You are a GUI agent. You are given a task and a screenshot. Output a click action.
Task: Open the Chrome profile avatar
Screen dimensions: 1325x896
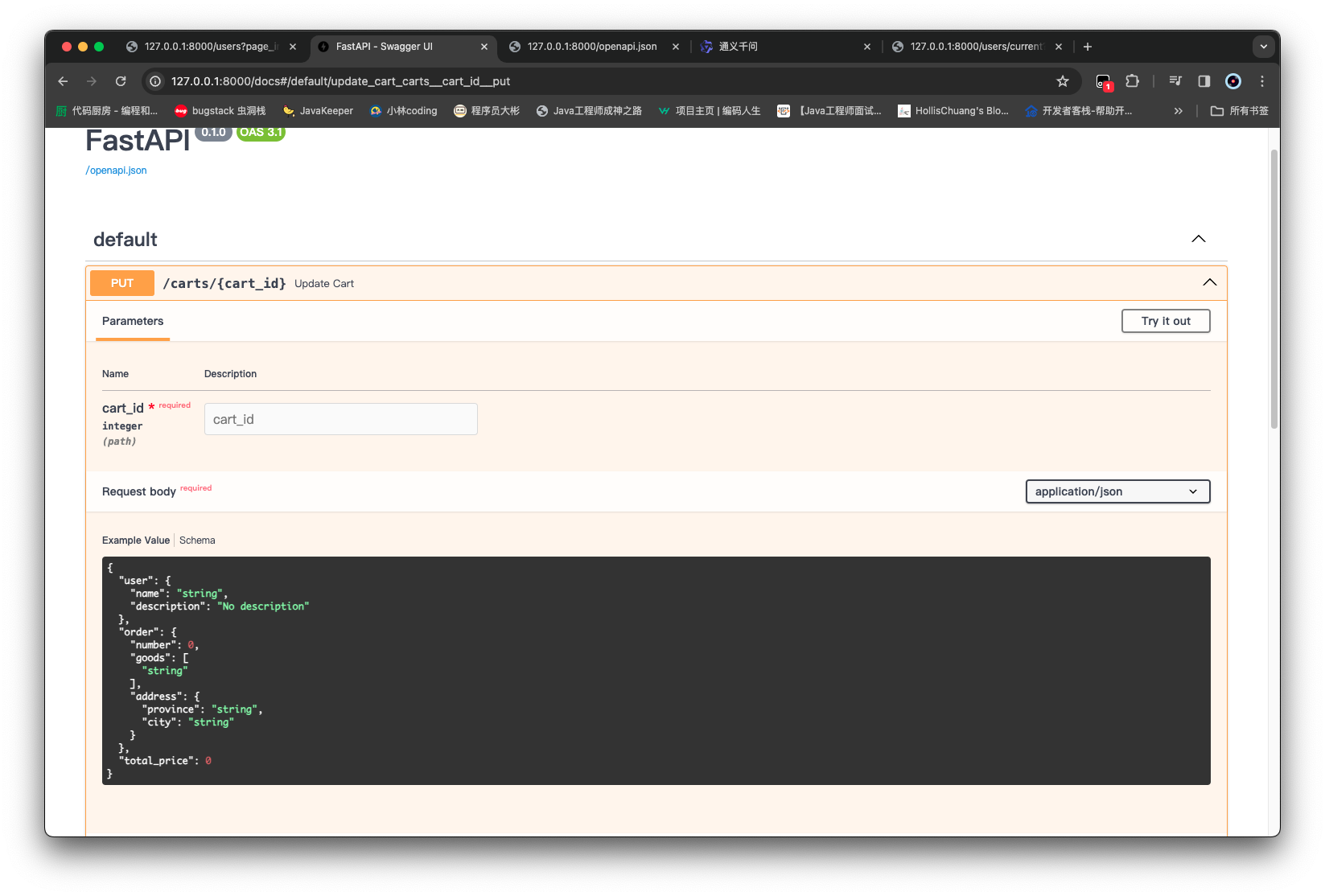1233,81
